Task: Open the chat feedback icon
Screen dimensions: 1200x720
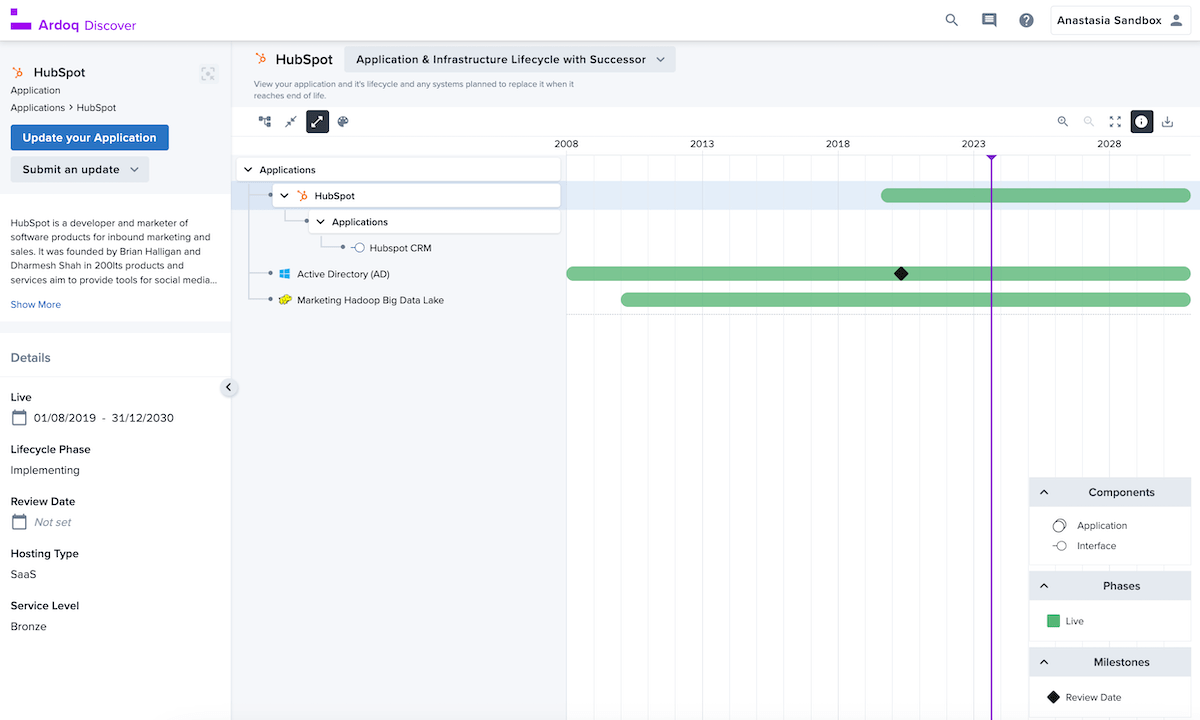Action: (x=989, y=20)
